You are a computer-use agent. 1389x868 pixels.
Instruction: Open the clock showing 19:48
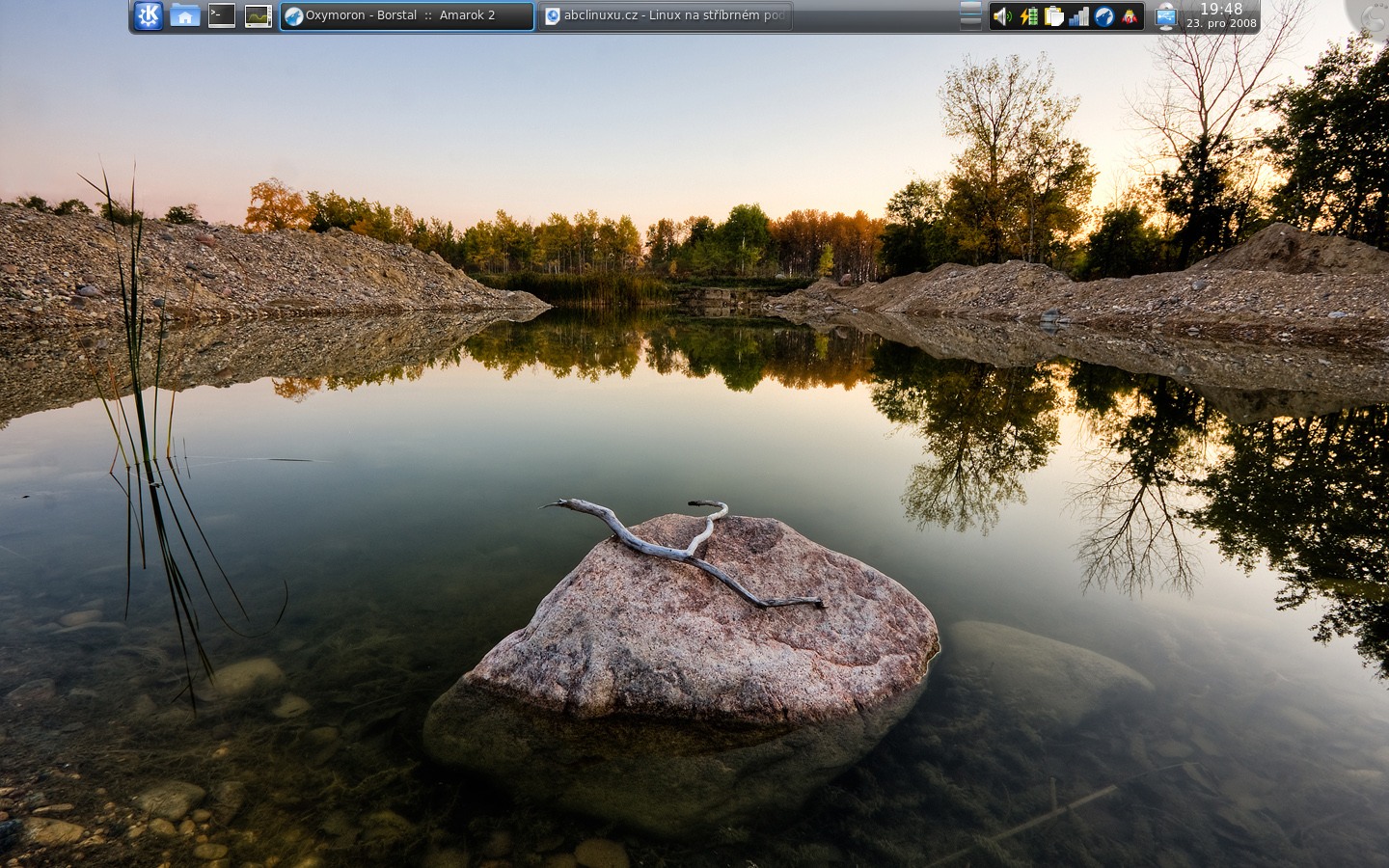(1221, 15)
